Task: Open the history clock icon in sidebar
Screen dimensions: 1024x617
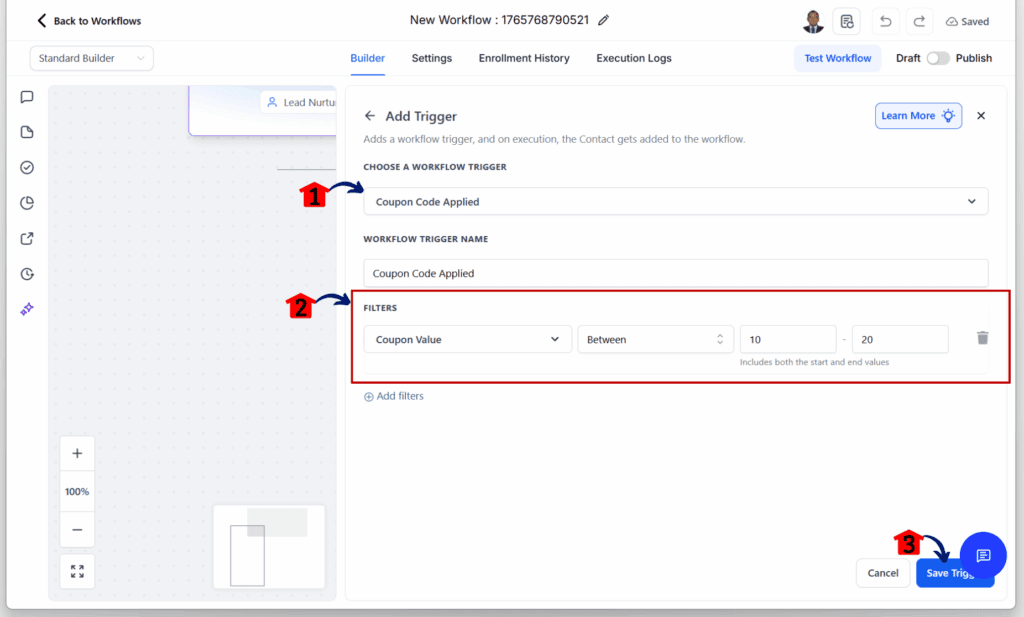Action: pyautogui.click(x=27, y=273)
